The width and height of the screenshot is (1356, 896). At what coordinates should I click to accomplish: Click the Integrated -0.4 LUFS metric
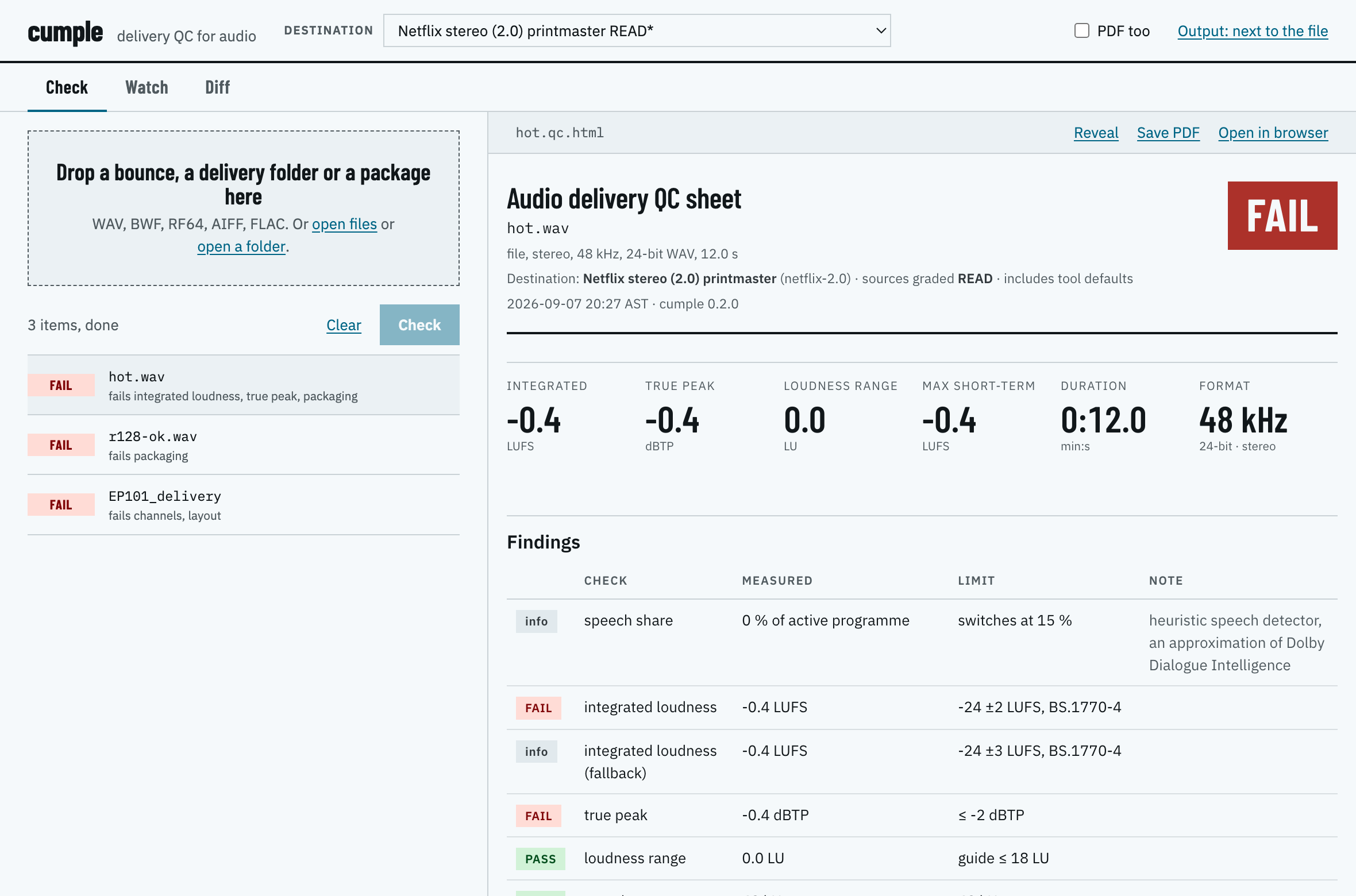pos(547,416)
